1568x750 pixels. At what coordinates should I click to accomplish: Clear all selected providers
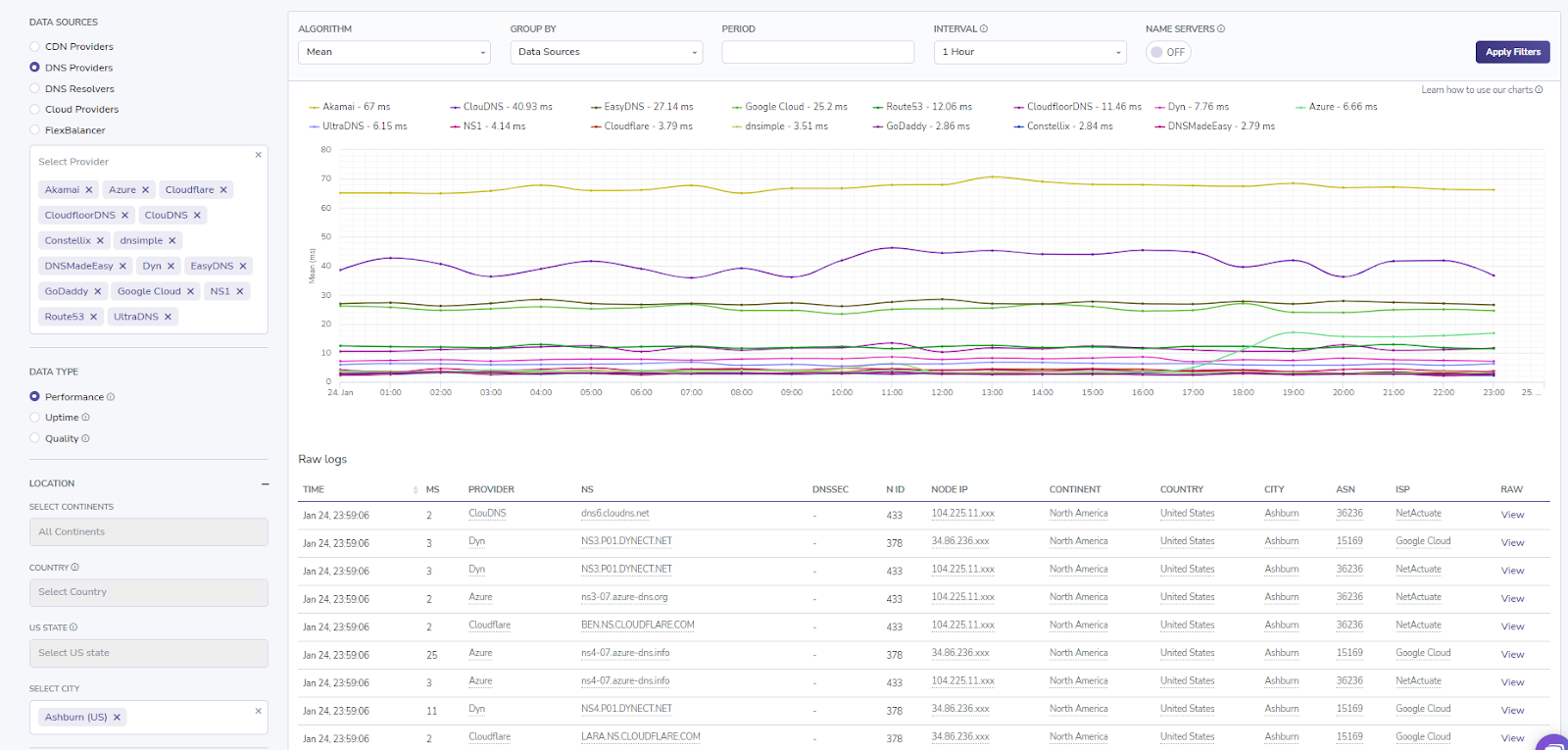click(259, 155)
